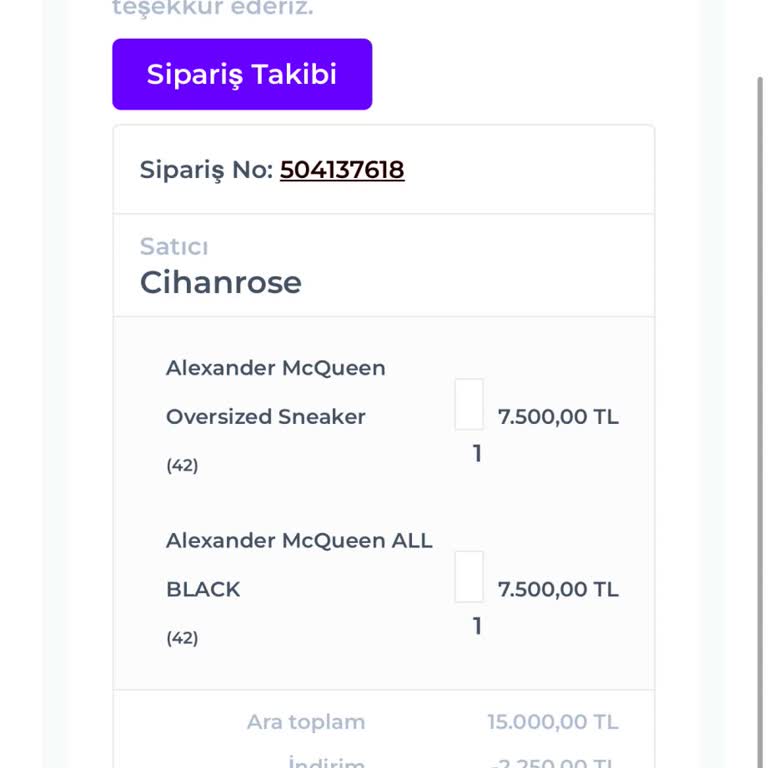Click the Oversized Sneaker size (42)
Screen dimensions: 768x768
click(182, 465)
